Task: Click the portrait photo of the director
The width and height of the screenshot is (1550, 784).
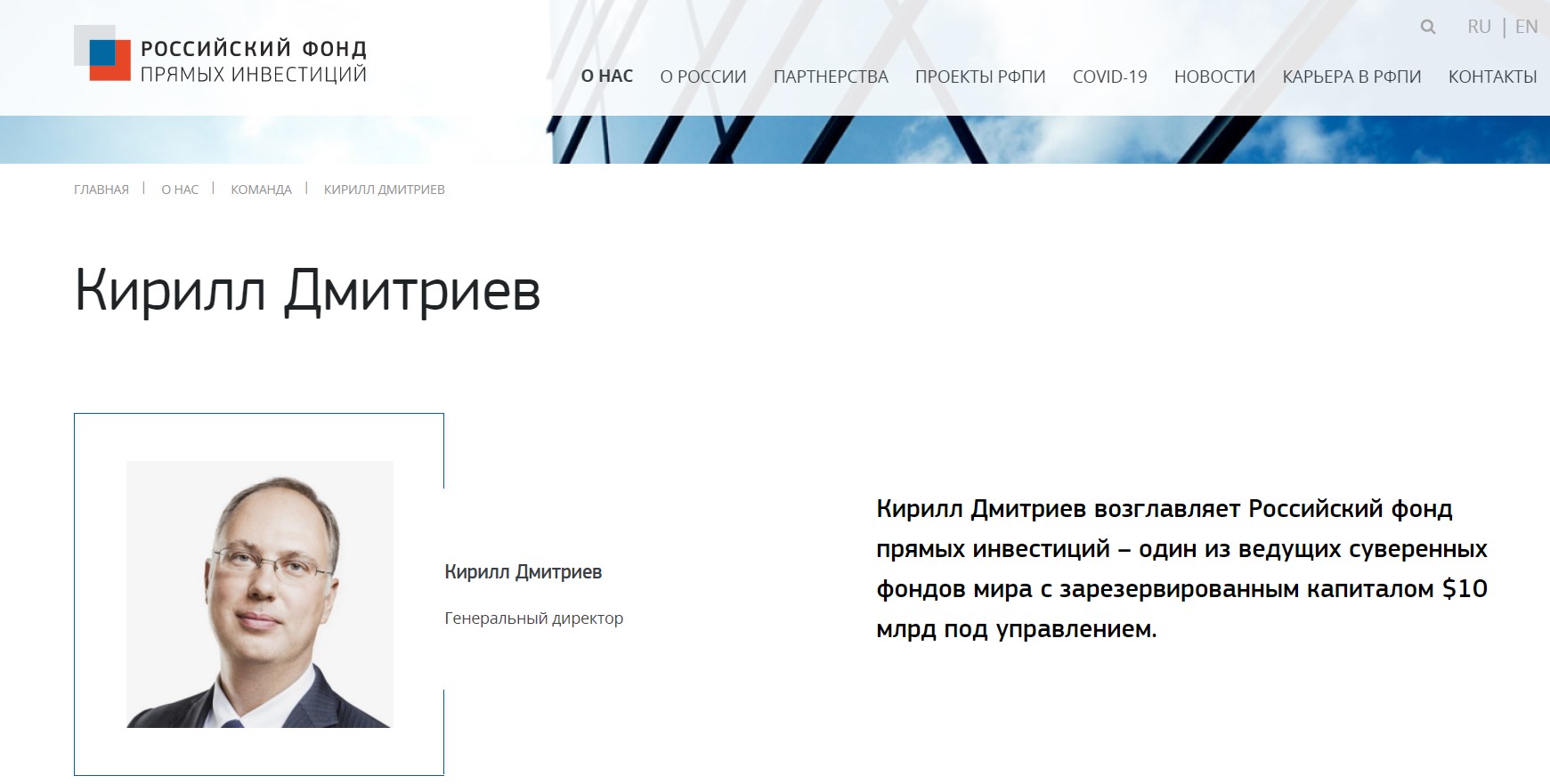Action: click(259, 594)
